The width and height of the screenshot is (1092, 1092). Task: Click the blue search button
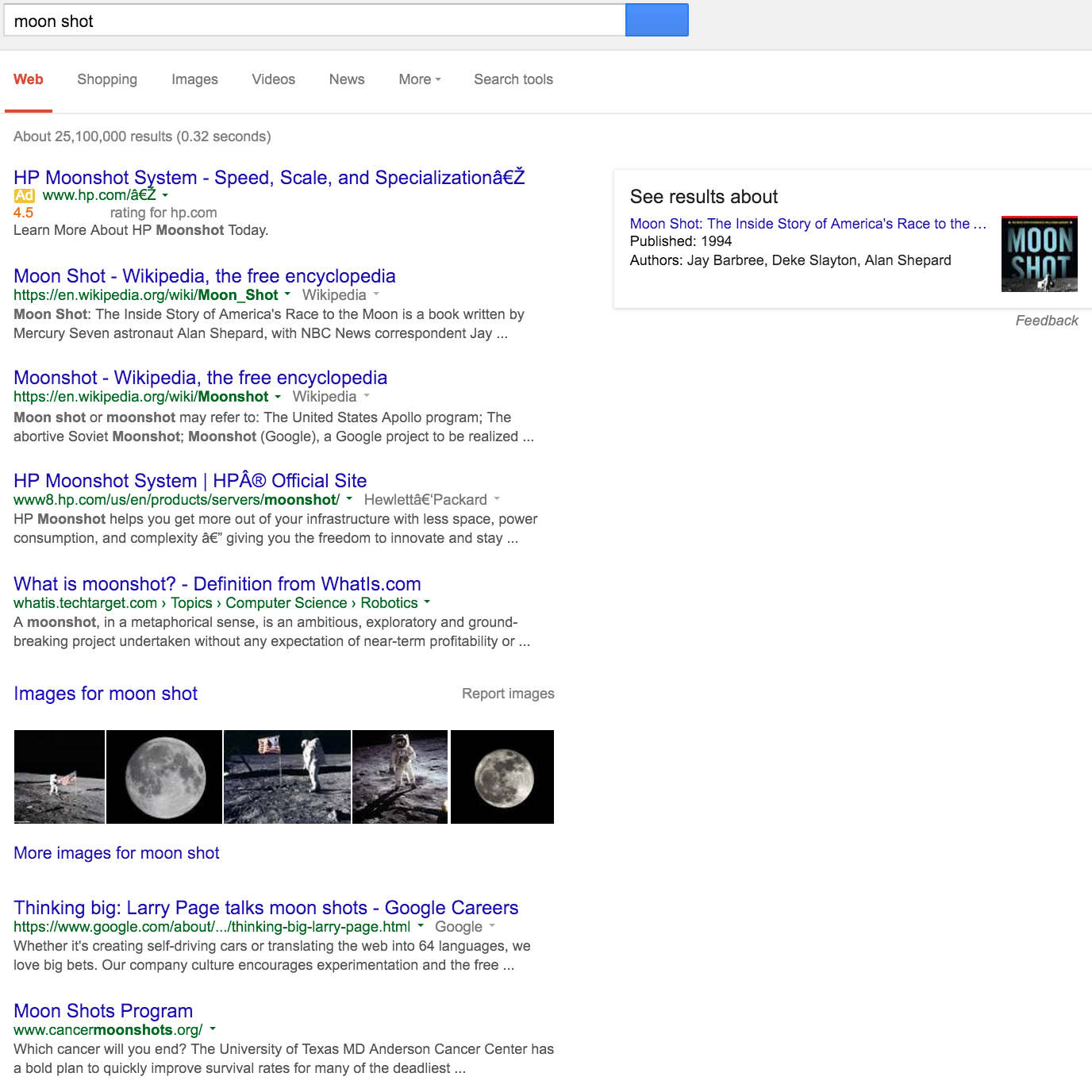pyautogui.click(x=656, y=21)
